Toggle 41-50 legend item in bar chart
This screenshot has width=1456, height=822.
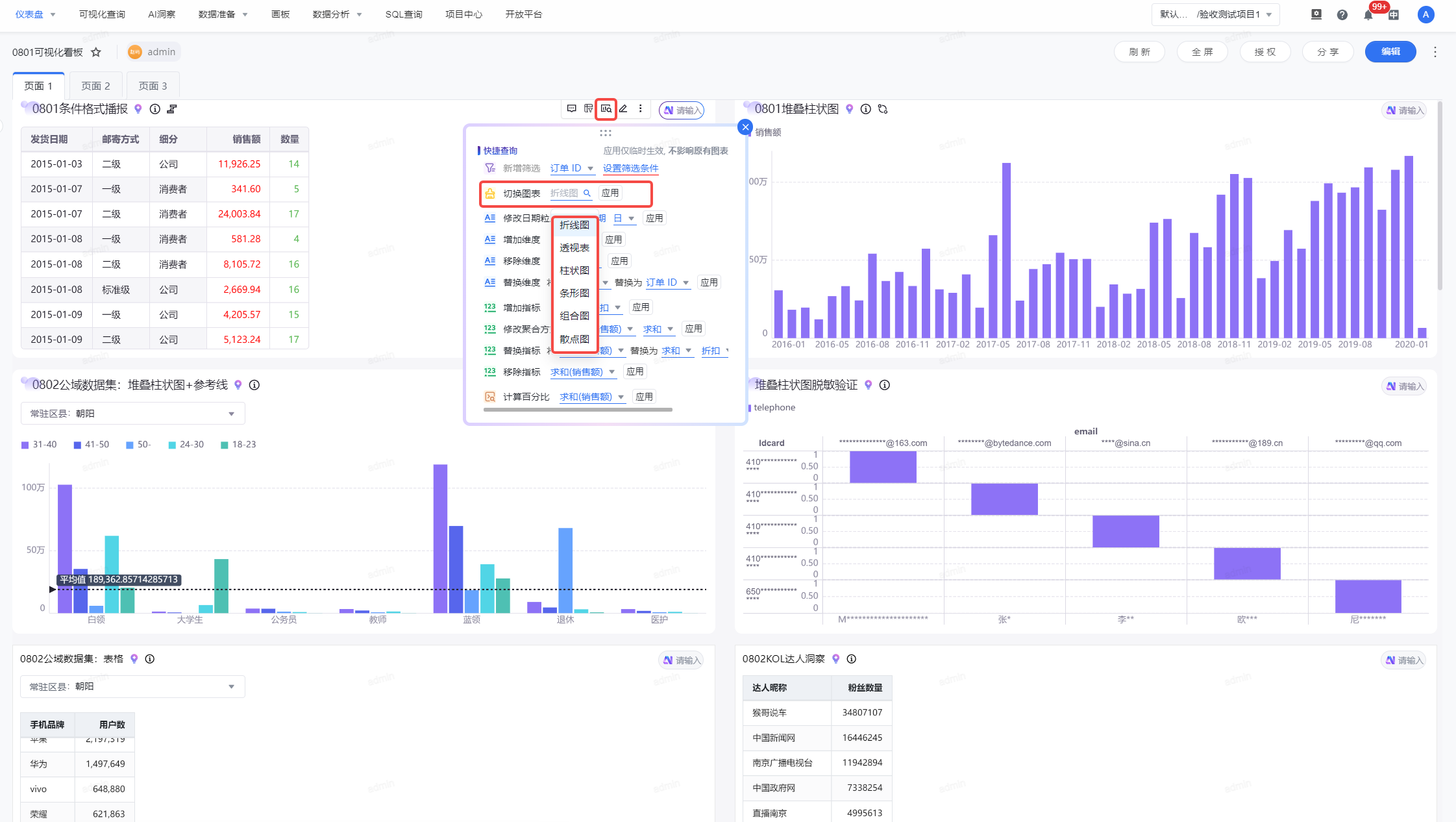point(92,445)
